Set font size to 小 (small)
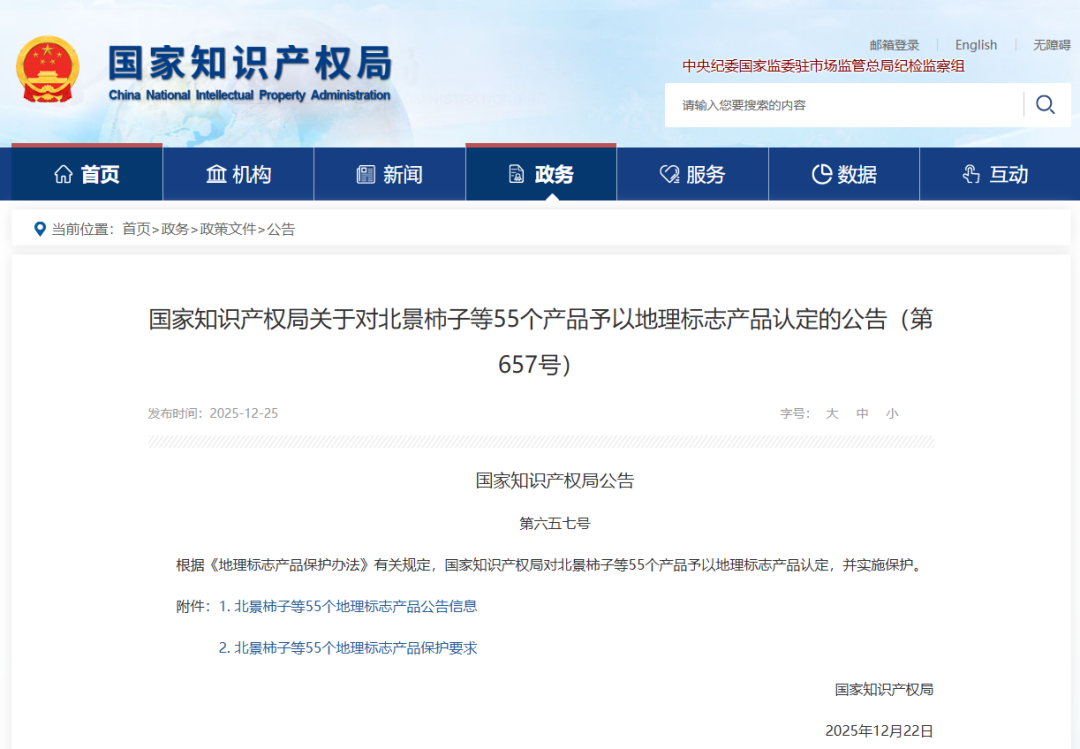The width and height of the screenshot is (1080, 749). coord(892,414)
